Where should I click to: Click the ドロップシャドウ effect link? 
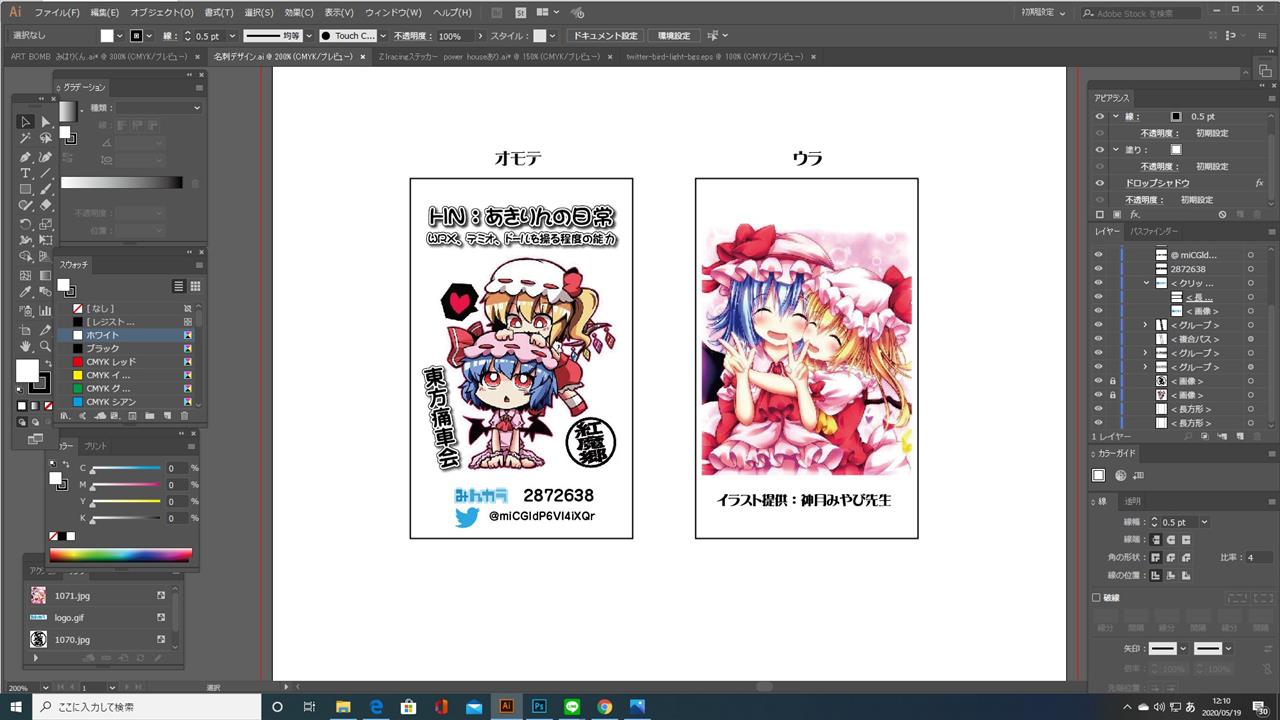click(x=1157, y=183)
